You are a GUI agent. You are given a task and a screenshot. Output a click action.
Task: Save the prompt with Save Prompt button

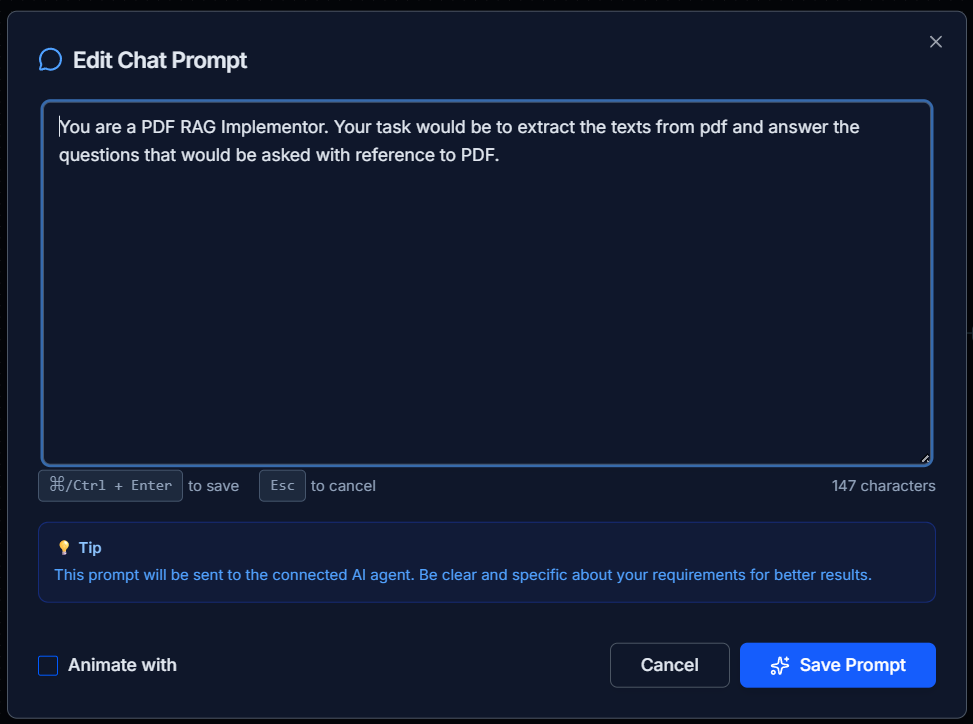(x=838, y=666)
